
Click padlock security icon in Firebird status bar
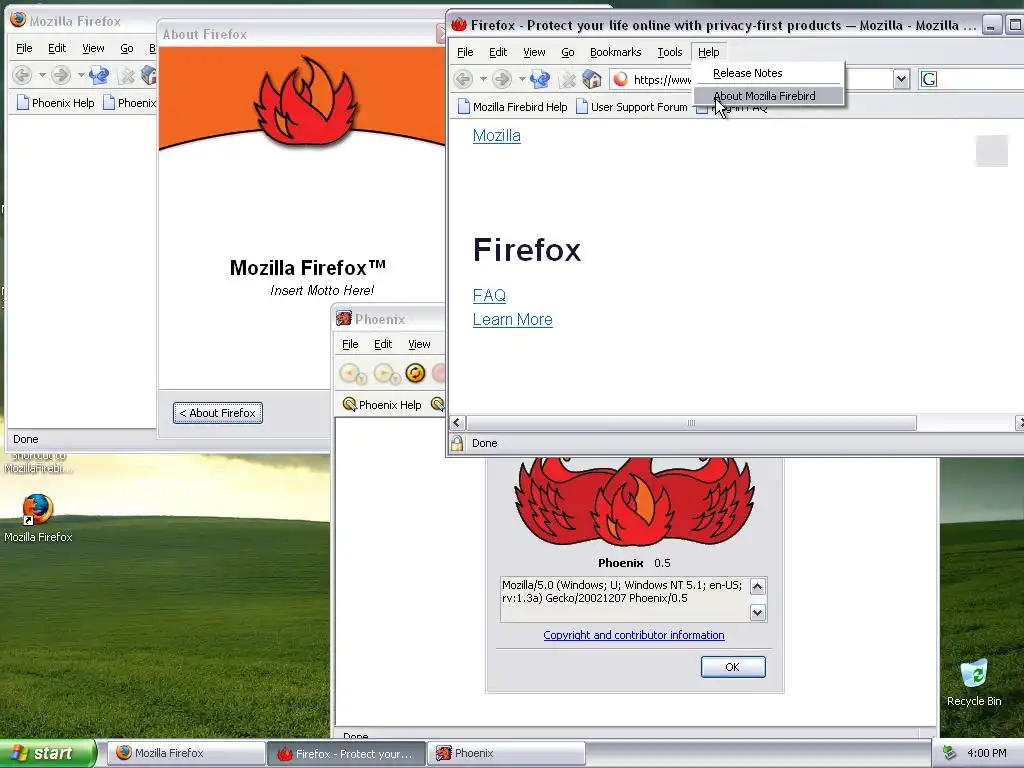click(457, 443)
